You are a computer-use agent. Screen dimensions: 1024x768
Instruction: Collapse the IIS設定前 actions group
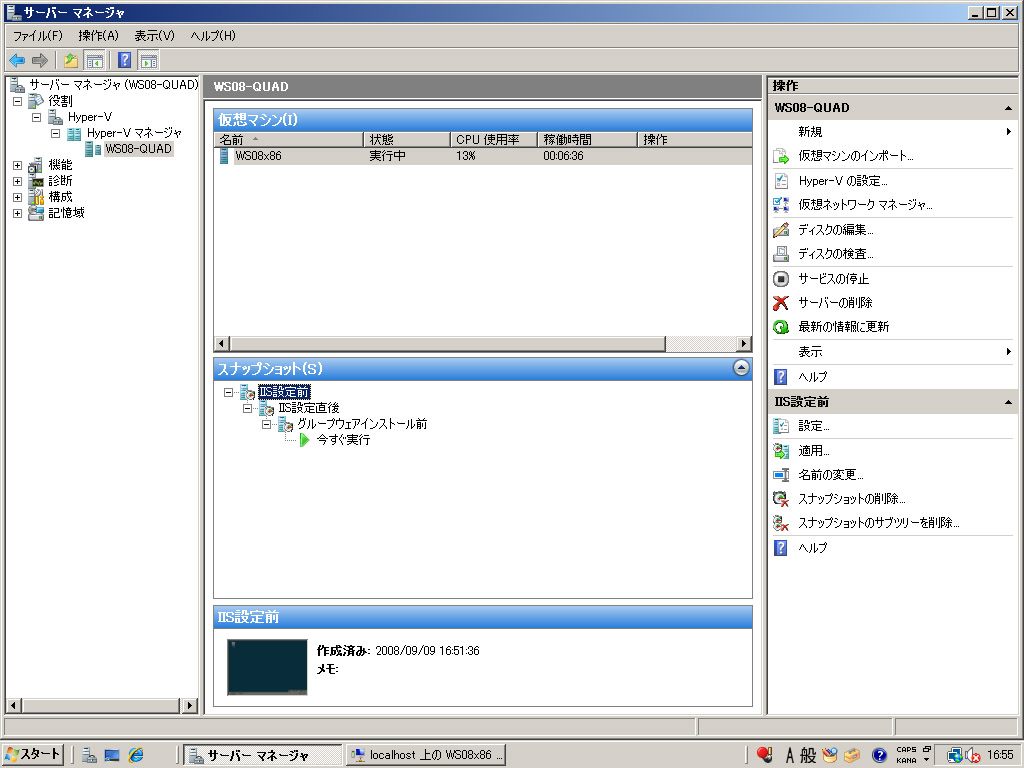click(x=1008, y=402)
